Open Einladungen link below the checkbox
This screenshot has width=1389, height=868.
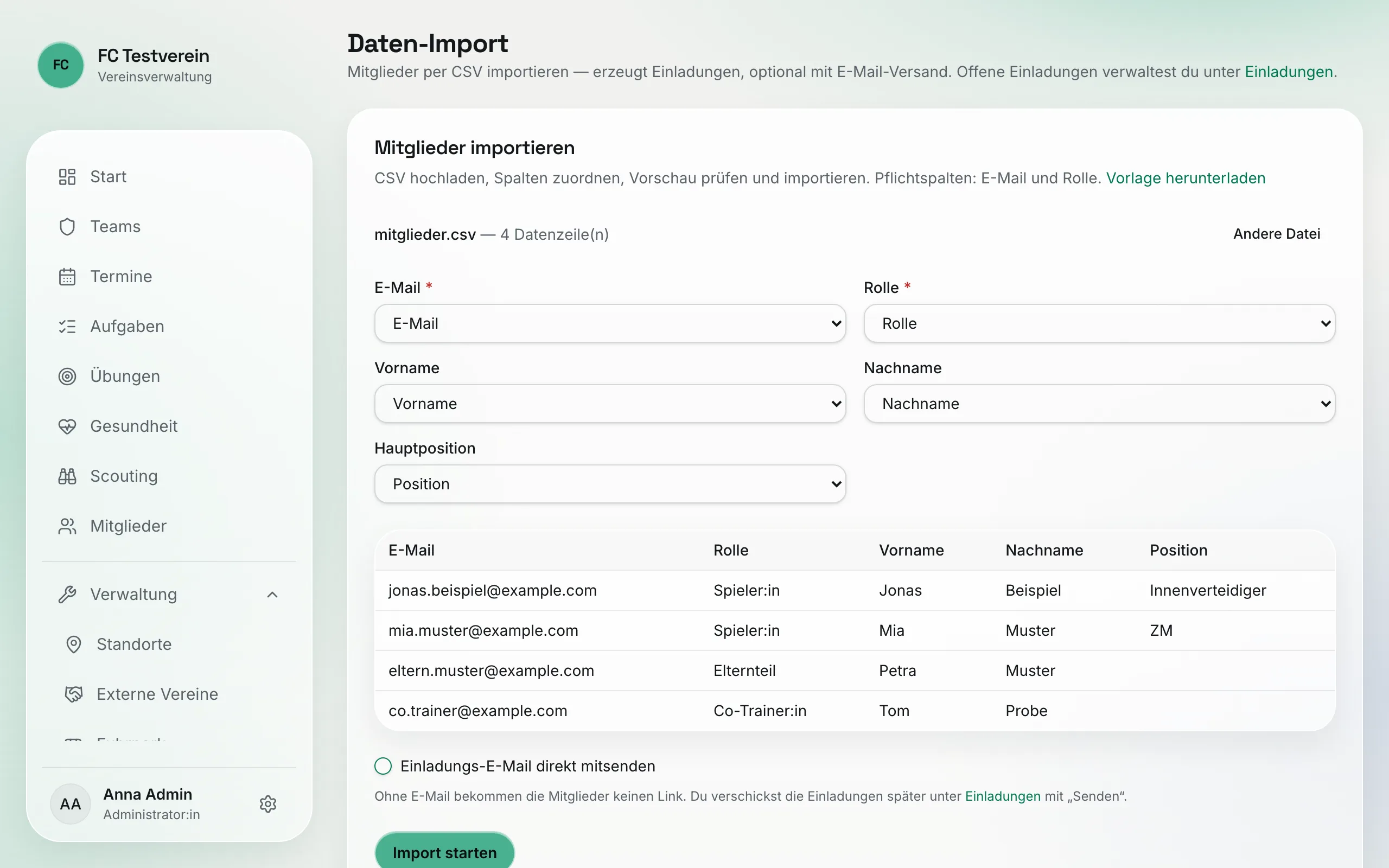(x=1003, y=796)
